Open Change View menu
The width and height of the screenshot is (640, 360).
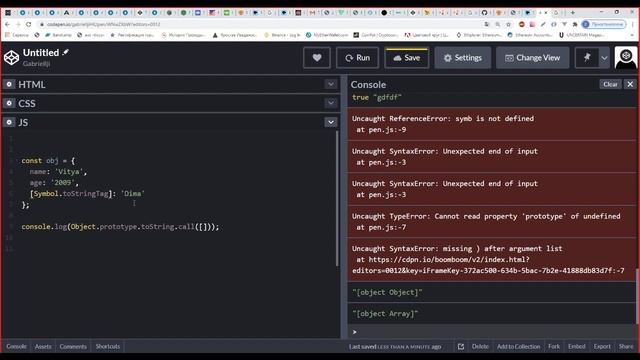[532, 58]
